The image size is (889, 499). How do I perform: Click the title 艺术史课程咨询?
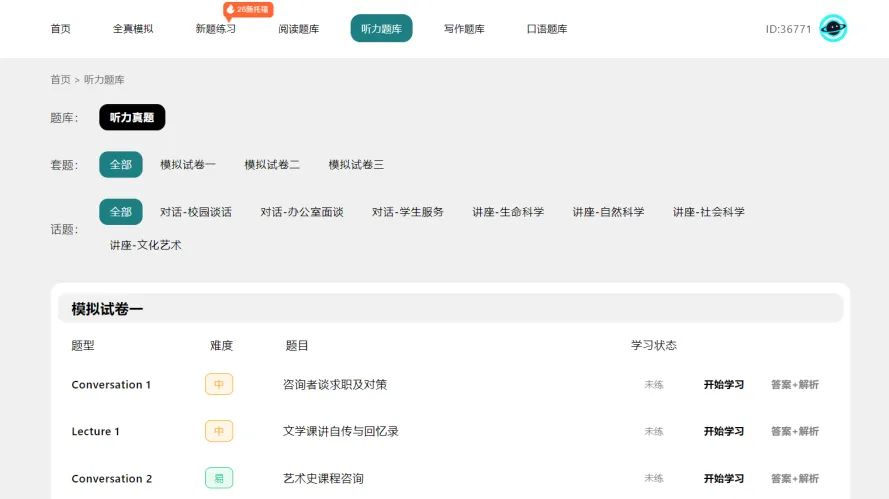pyautogui.click(x=323, y=479)
